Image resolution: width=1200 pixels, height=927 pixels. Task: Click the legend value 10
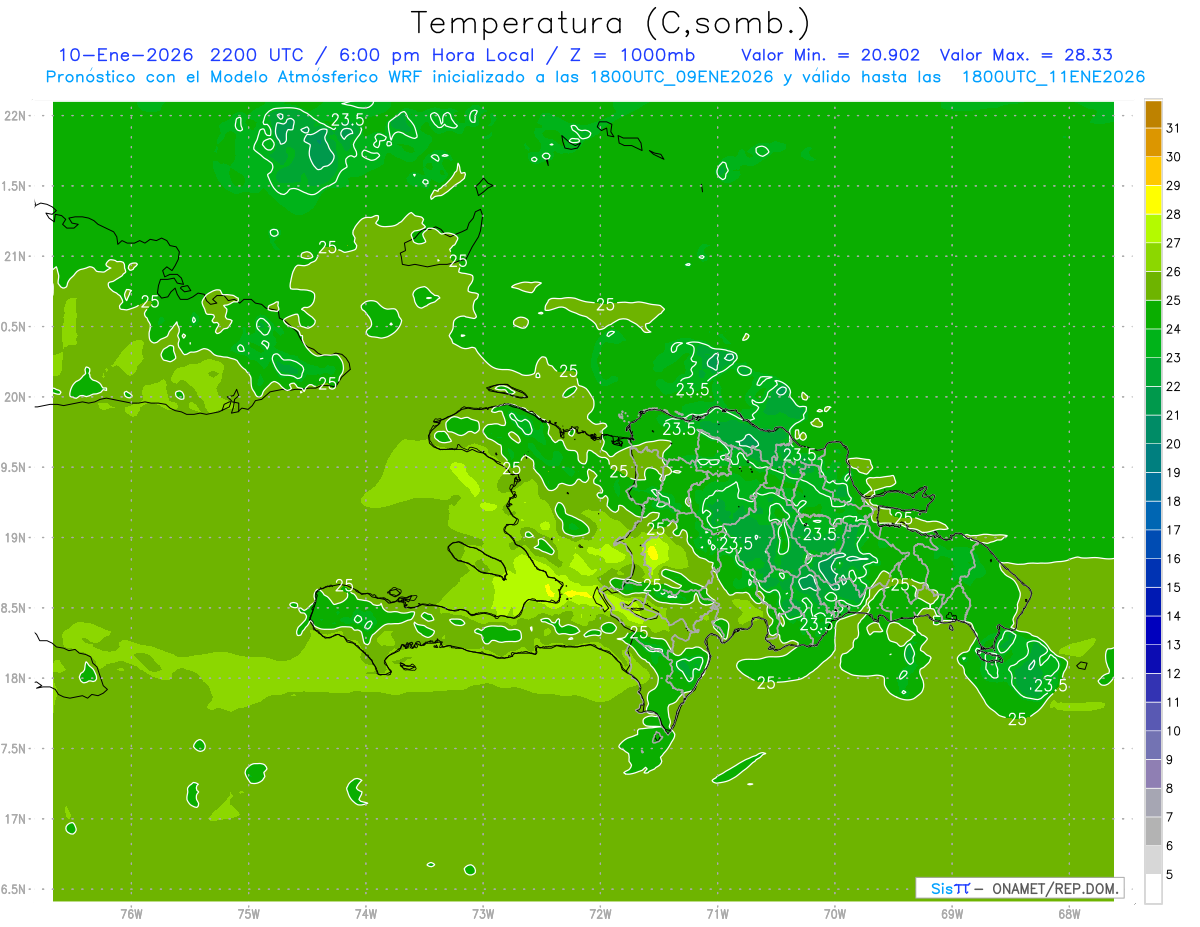tap(1173, 731)
